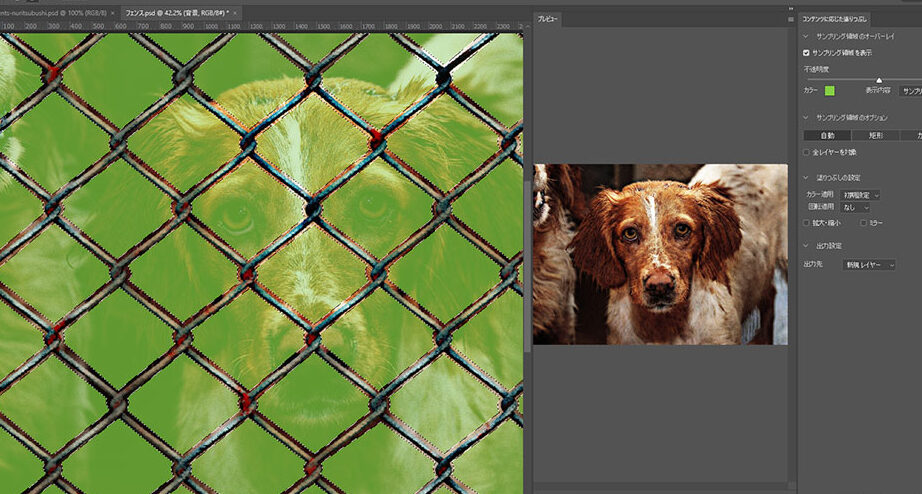
Task: Click the カラー適用 label text
Action: click(820, 195)
